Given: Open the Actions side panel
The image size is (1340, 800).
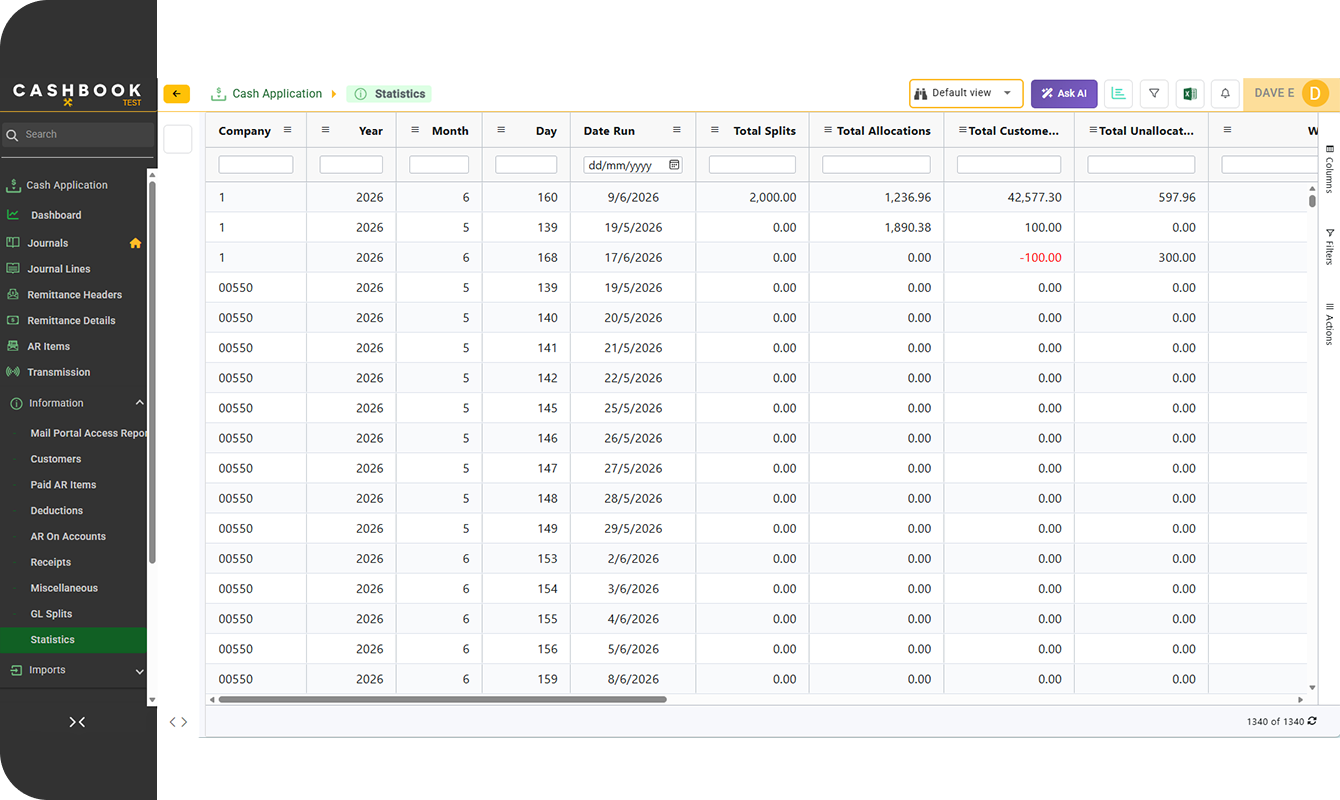Looking at the screenshot, I should [1329, 324].
